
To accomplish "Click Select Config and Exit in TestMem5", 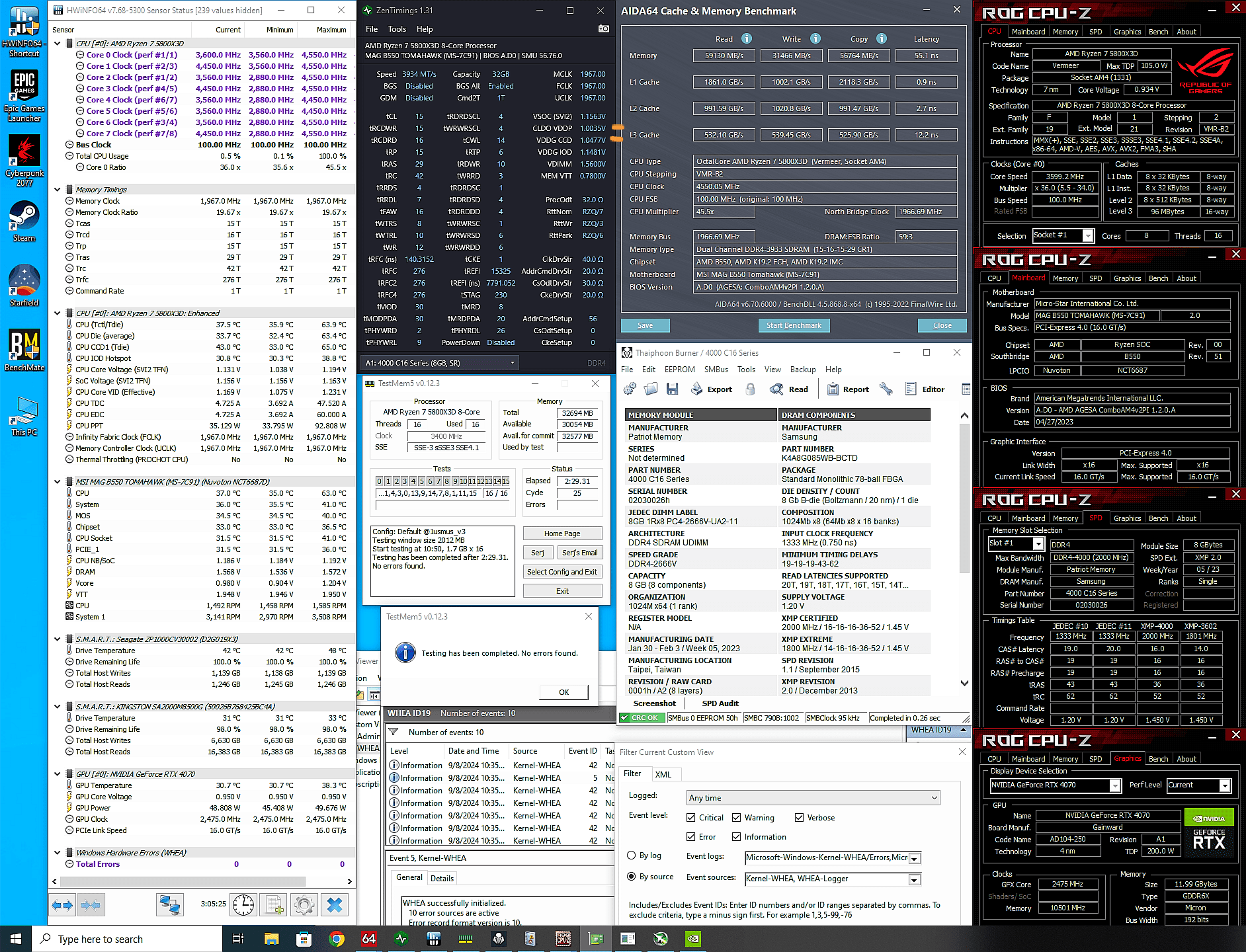I will pos(562,572).
